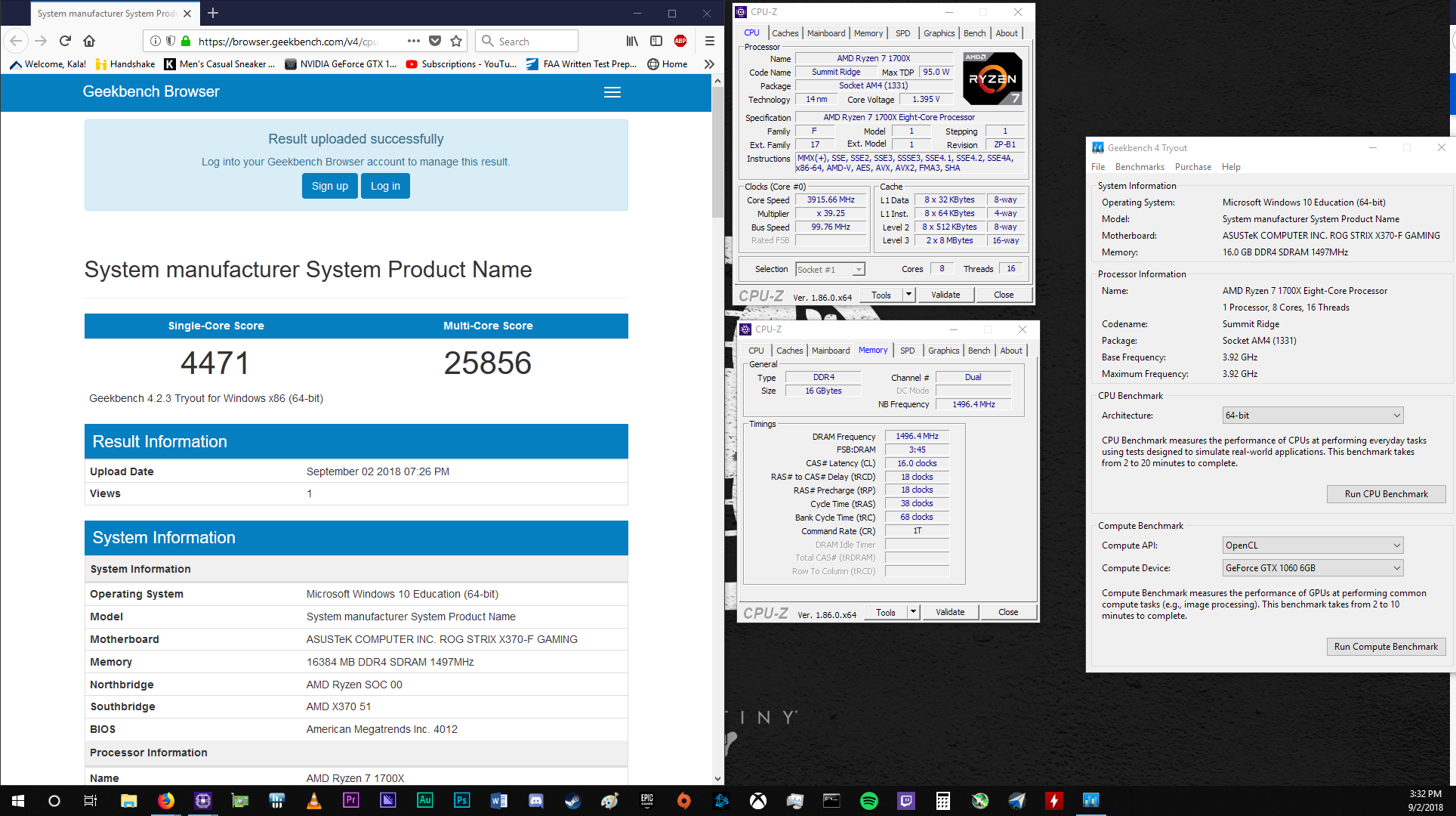Image resolution: width=1456 pixels, height=816 pixels.
Task: Reload the page in Firefox
Action: click(65, 41)
